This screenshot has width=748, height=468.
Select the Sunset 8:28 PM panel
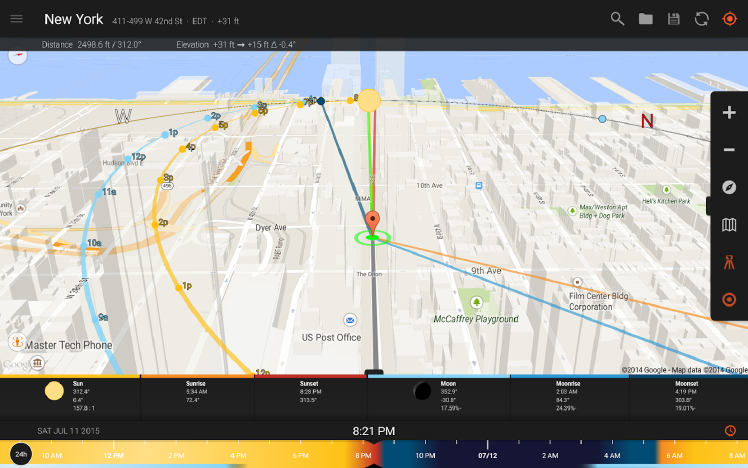coord(311,397)
